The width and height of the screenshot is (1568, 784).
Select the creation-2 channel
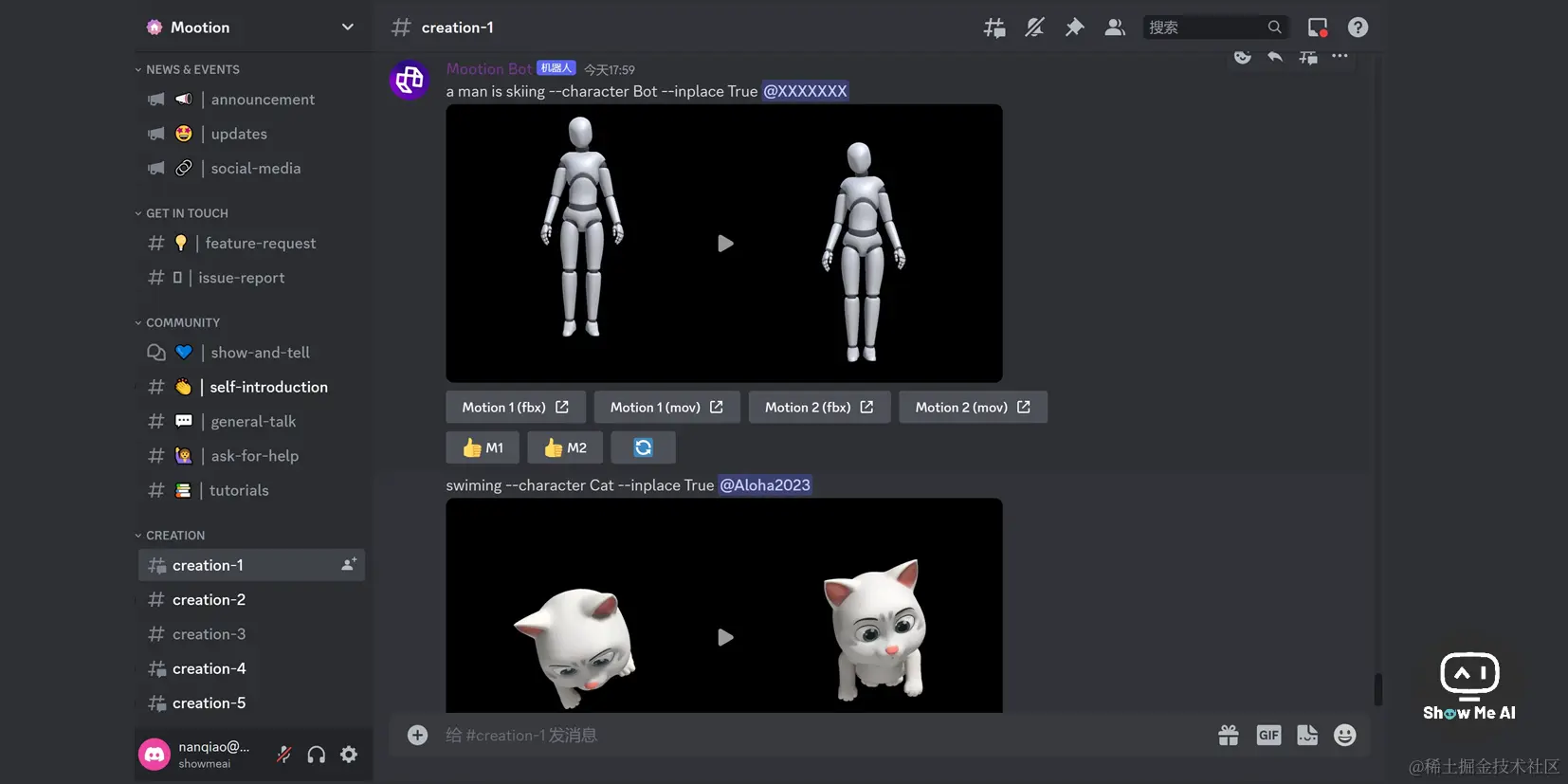click(251, 599)
